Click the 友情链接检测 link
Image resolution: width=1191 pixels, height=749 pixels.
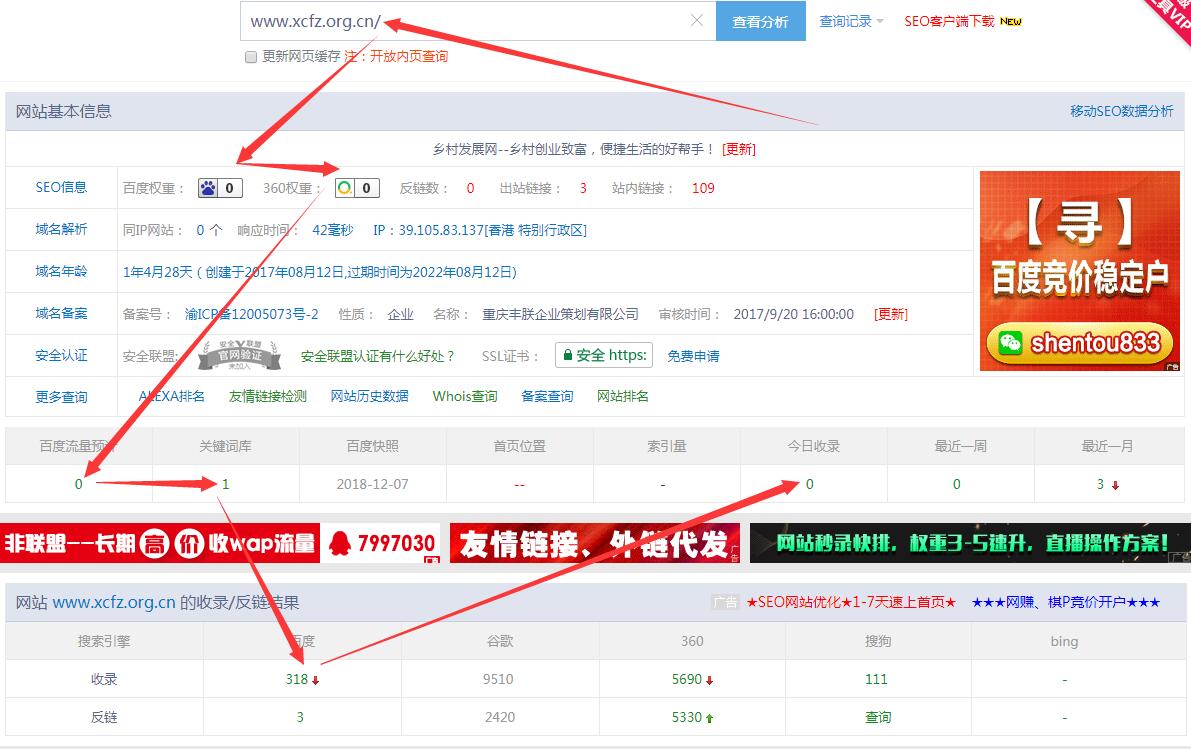(268, 396)
